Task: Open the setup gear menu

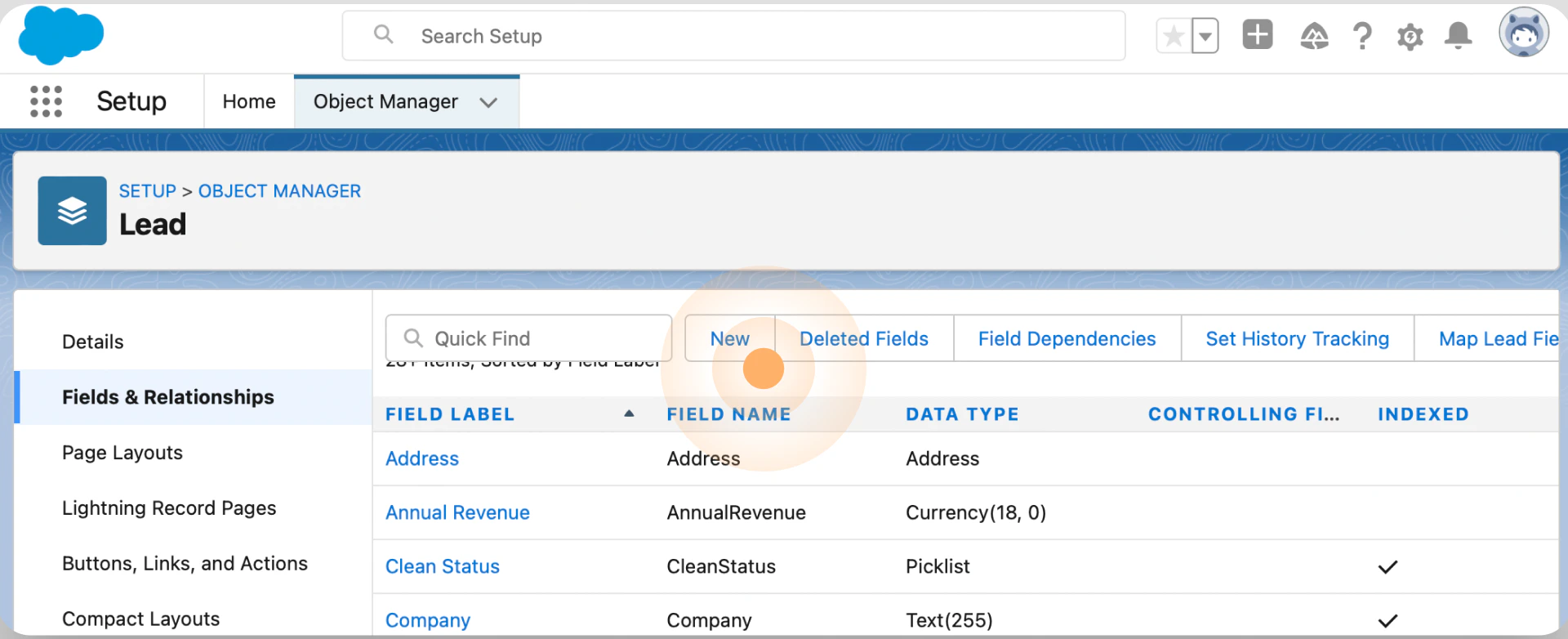Action: (x=1410, y=37)
